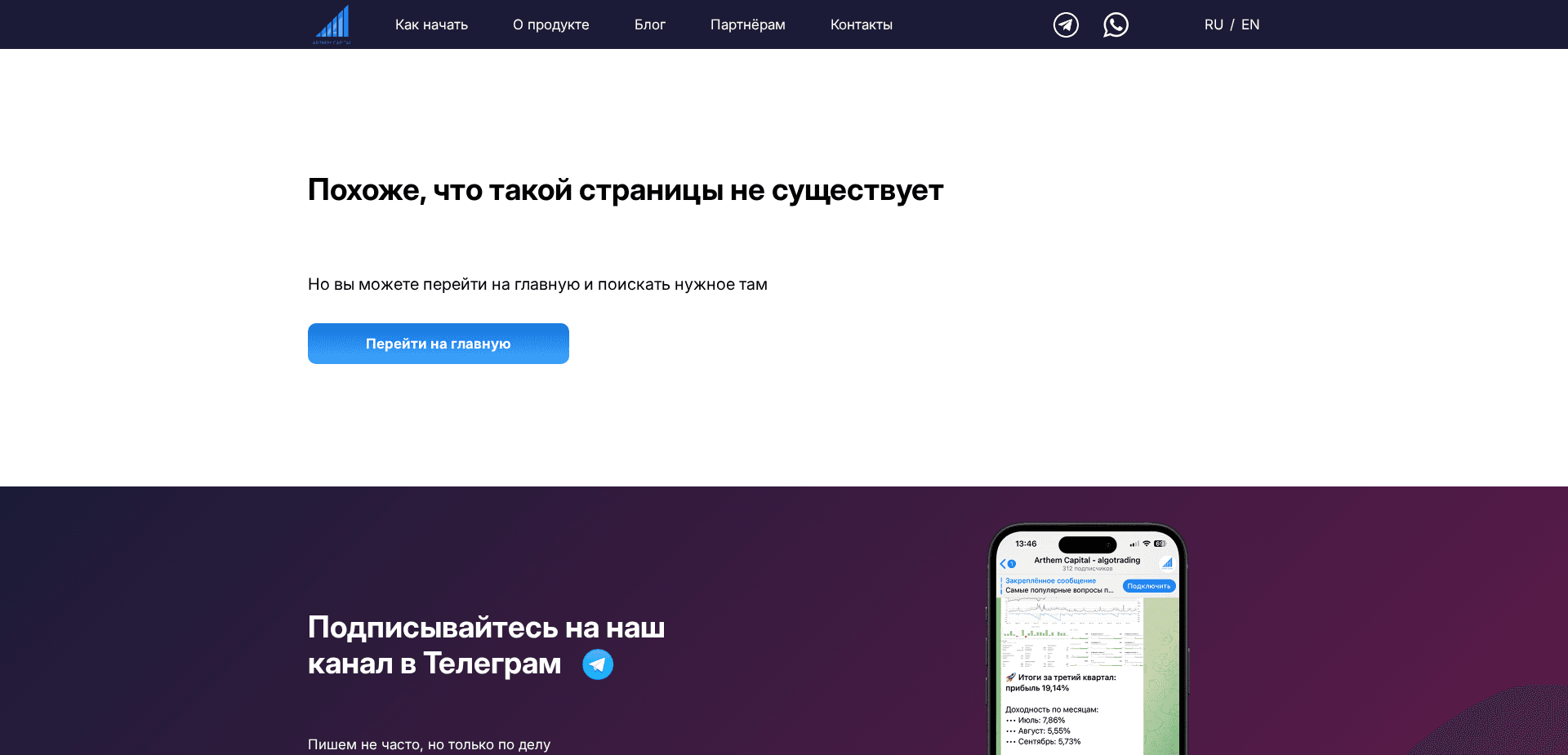
Task: Switch language to EN
Action: (x=1249, y=24)
